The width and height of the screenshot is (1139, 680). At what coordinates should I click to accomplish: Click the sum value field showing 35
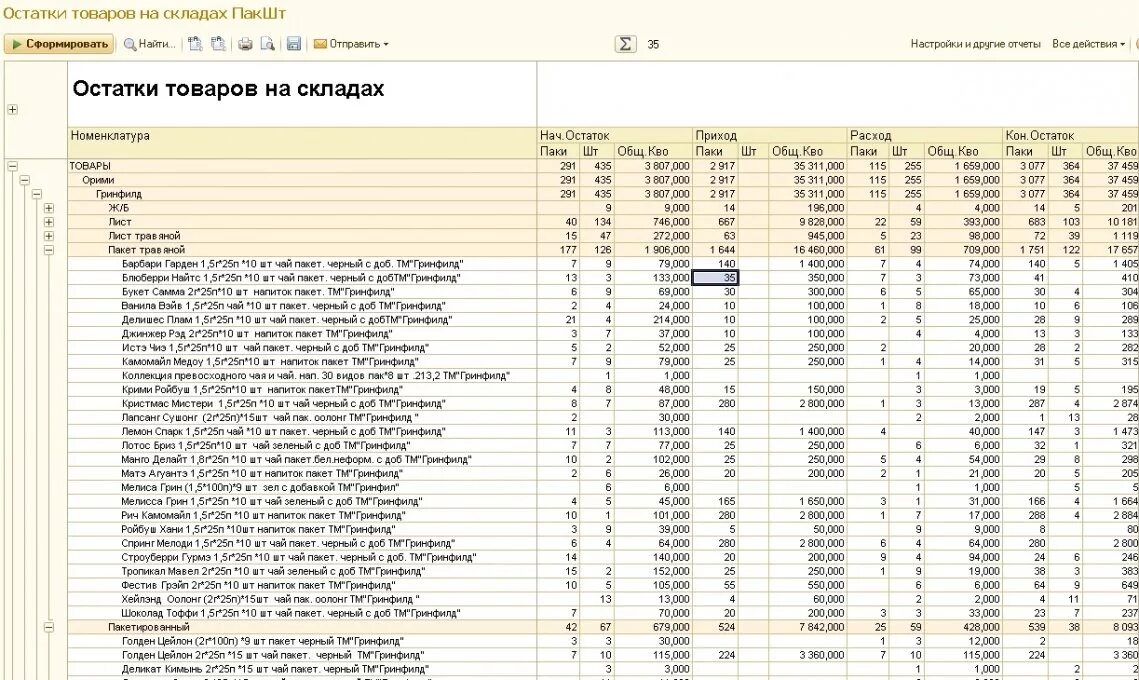click(653, 44)
